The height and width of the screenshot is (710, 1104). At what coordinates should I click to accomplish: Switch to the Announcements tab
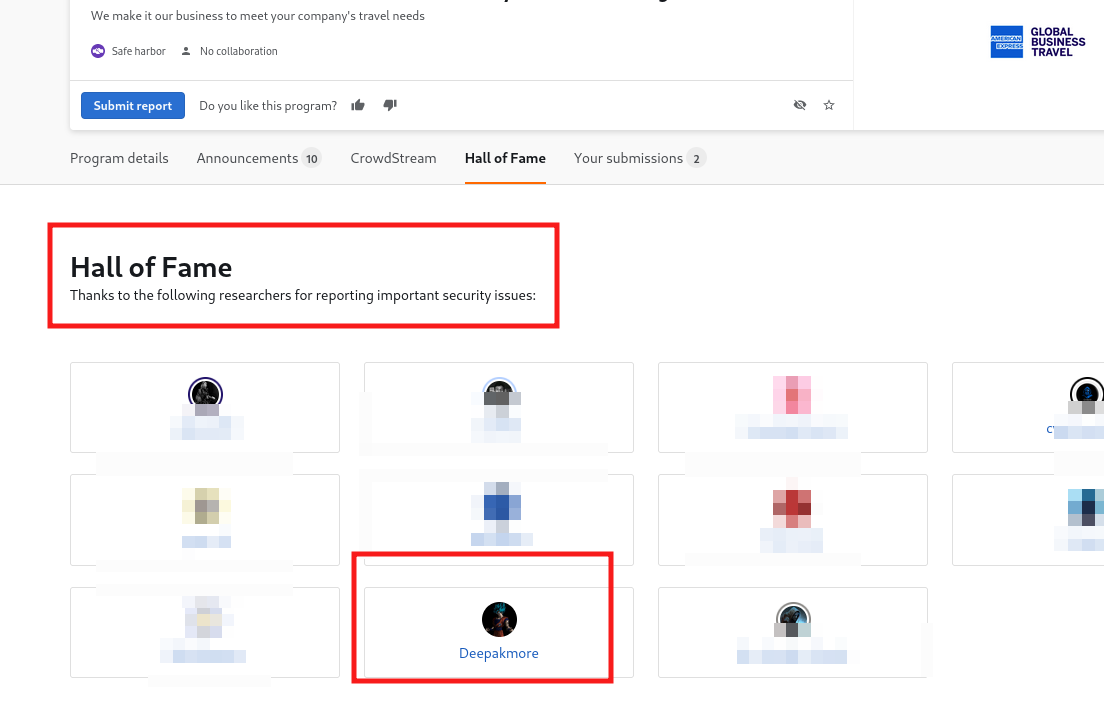[258, 158]
